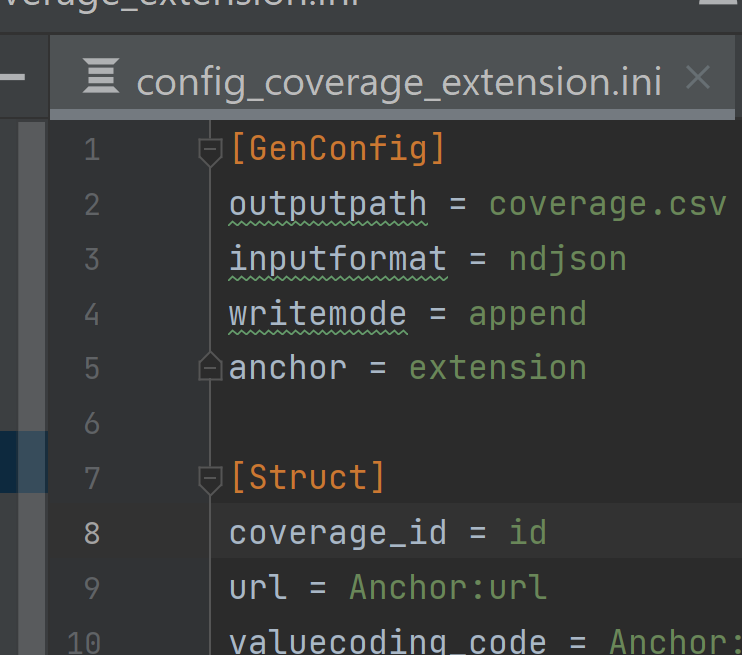This screenshot has width=742, height=655.
Task: Click the append value
Action: pos(528,314)
